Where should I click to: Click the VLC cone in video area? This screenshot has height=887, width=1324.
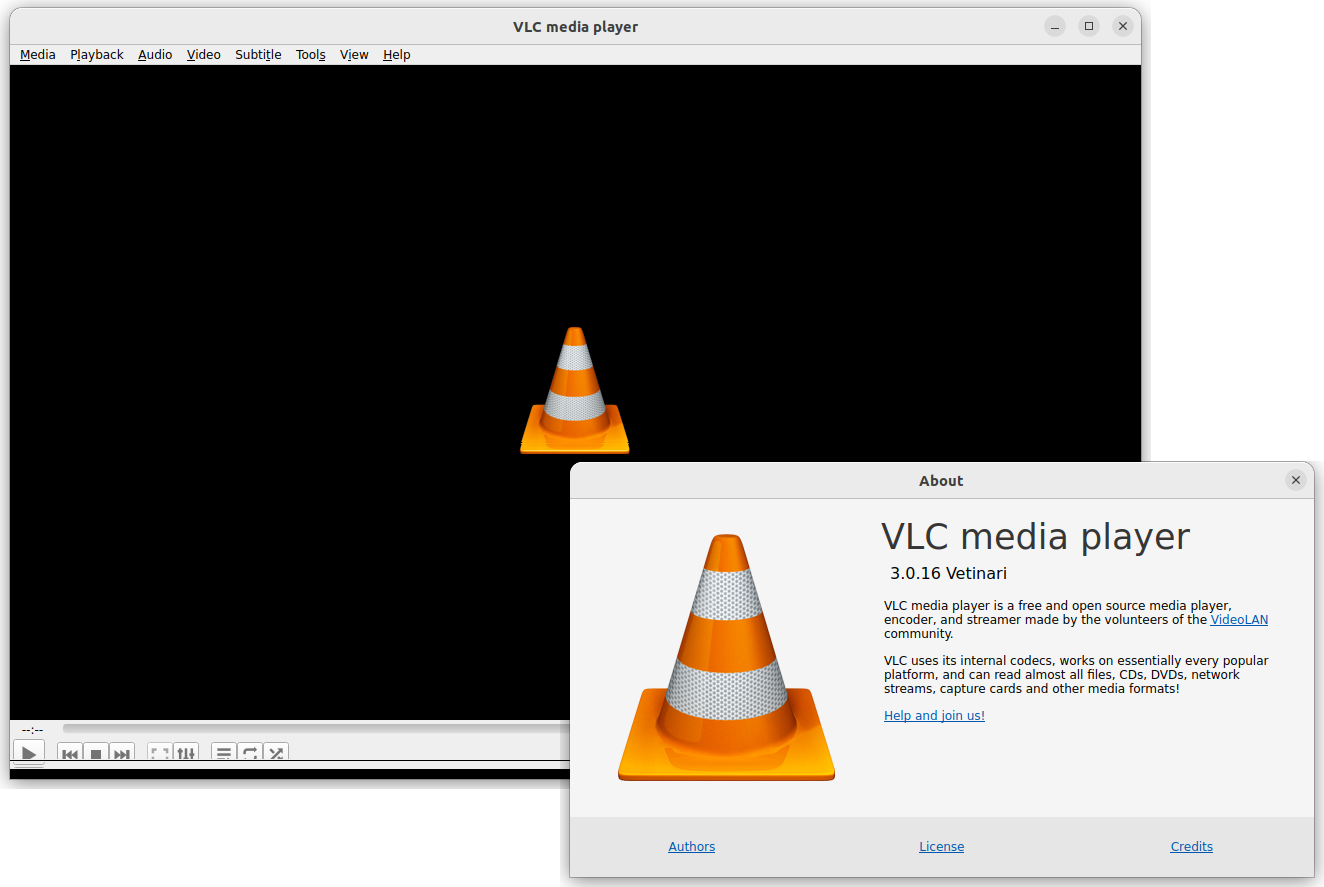pos(575,390)
